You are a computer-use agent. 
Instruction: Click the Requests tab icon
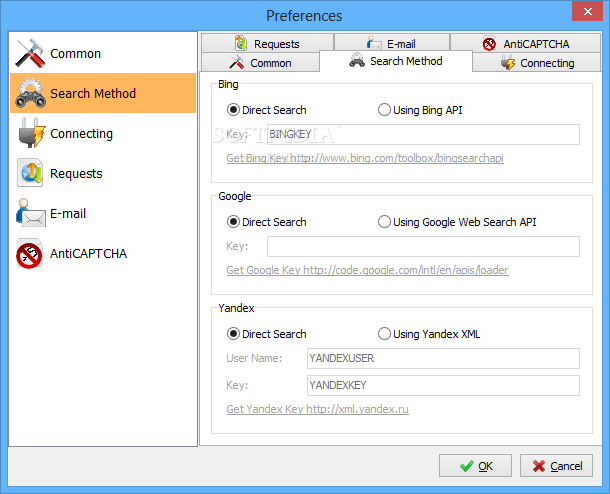[x=241, y=43]
